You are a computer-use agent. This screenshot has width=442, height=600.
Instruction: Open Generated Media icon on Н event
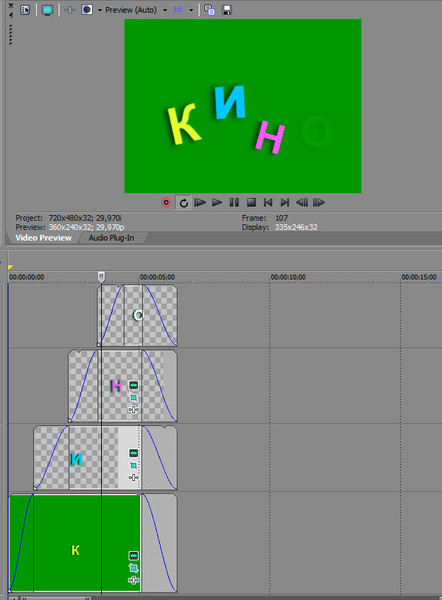pos(133,385)
